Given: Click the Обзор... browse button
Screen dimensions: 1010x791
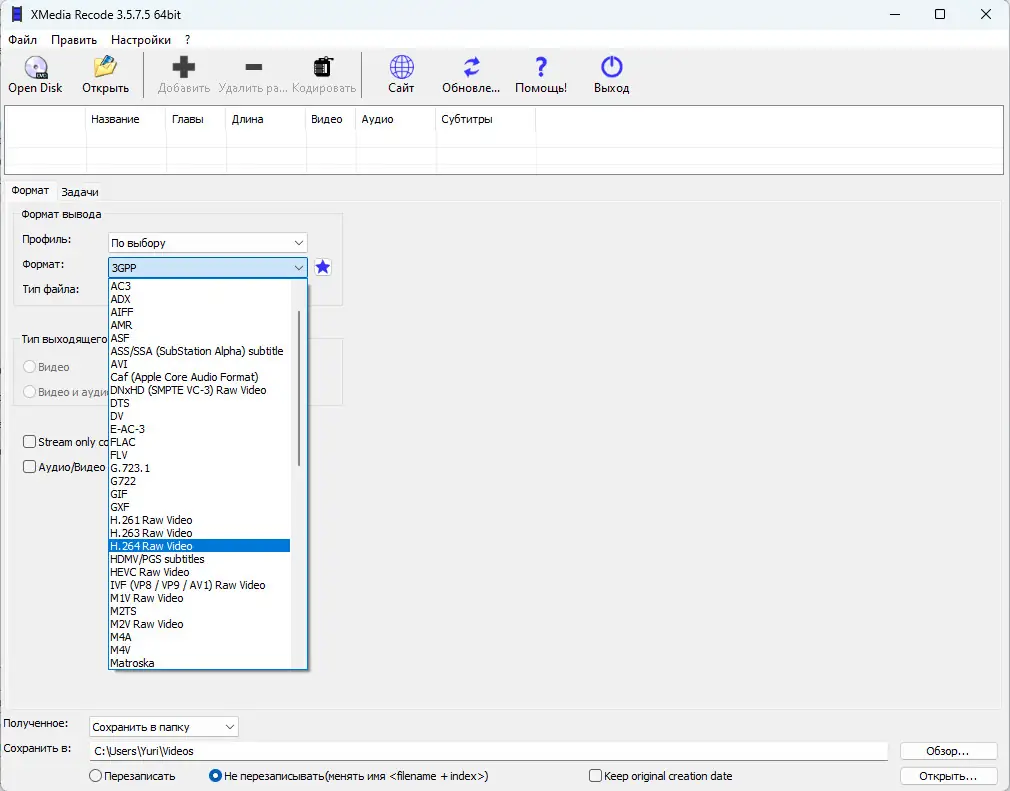Looking at the screenshot, I should (948, 751).
